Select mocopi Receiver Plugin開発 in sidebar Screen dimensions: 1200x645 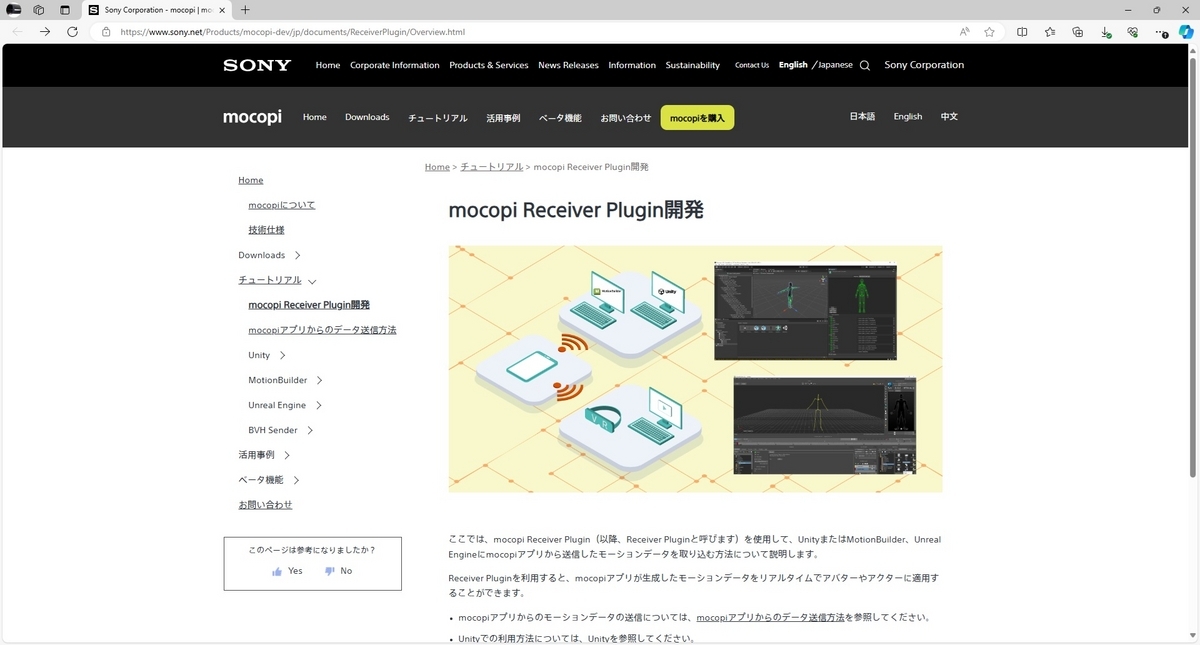[x=309, y=305]
